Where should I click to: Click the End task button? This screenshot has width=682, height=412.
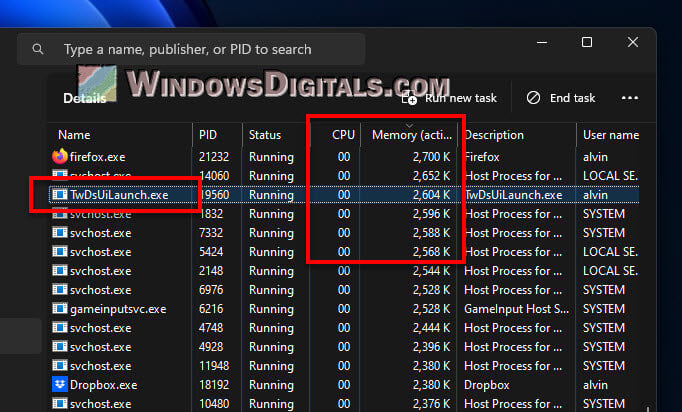[561, 98]
